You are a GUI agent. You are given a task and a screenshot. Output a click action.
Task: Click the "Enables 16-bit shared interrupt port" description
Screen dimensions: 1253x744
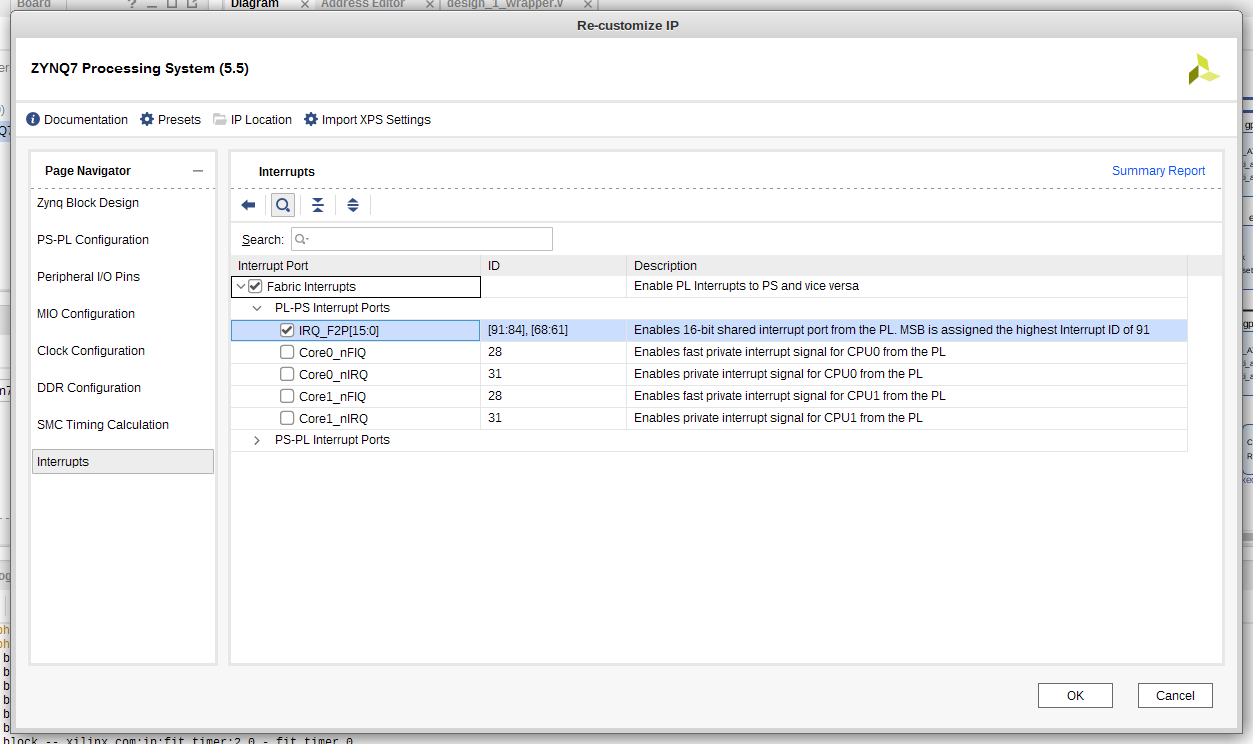pyautogui.click(x=892, y=330)
